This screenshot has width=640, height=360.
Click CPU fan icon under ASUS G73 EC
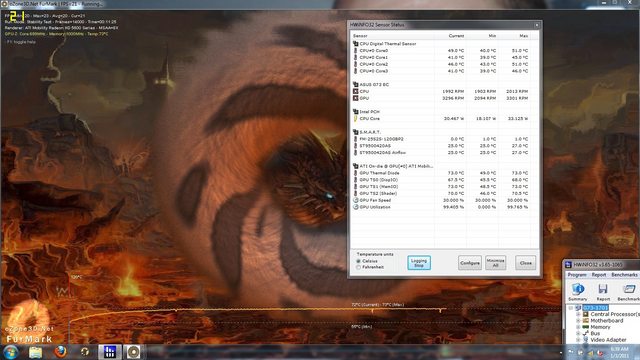[x=356, y=91]
